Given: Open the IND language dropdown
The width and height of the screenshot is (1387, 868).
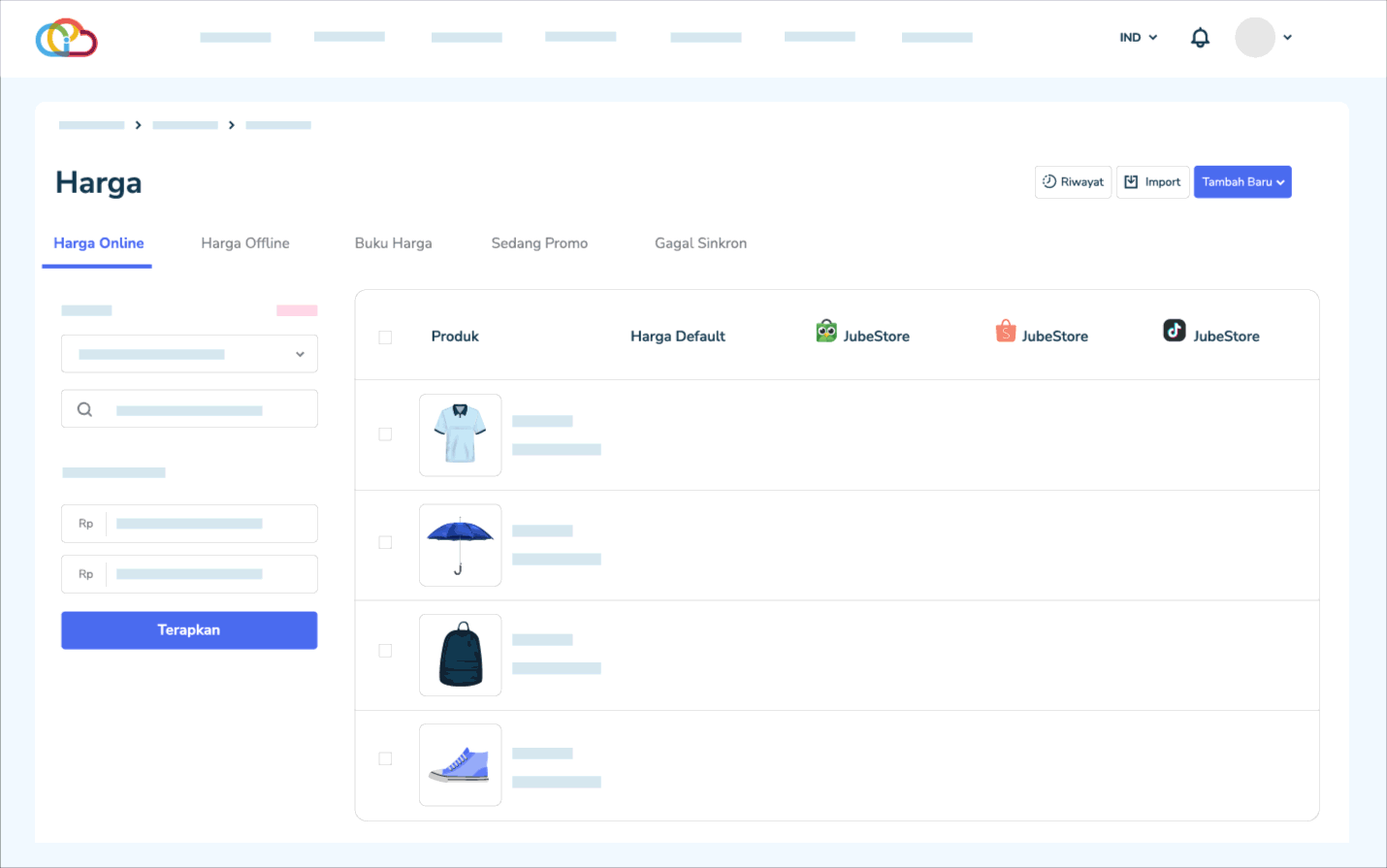Looking at the screenshot, I should click(1138, 38).
